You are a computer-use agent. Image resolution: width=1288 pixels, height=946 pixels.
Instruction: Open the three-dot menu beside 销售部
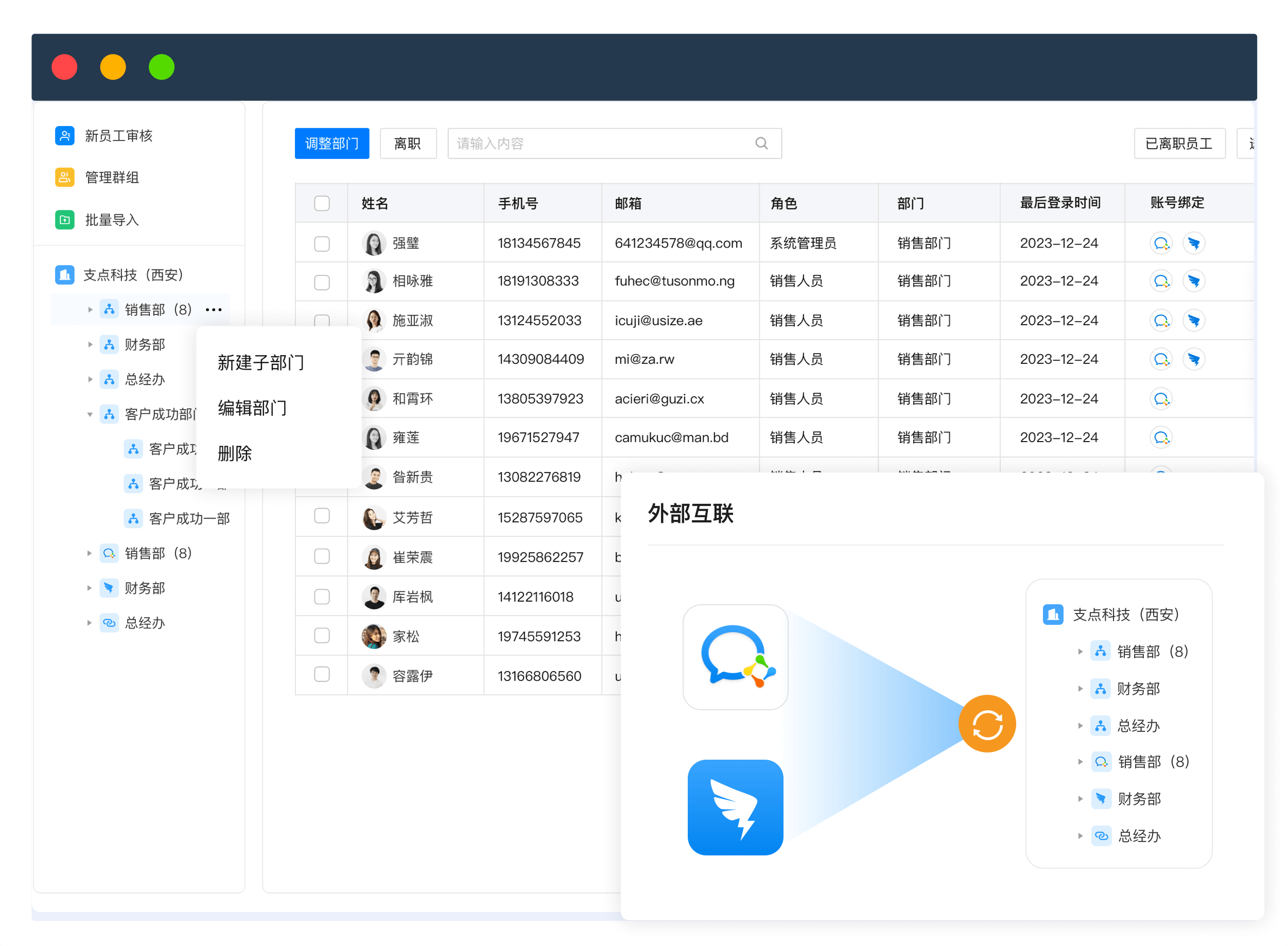[214, 310]
